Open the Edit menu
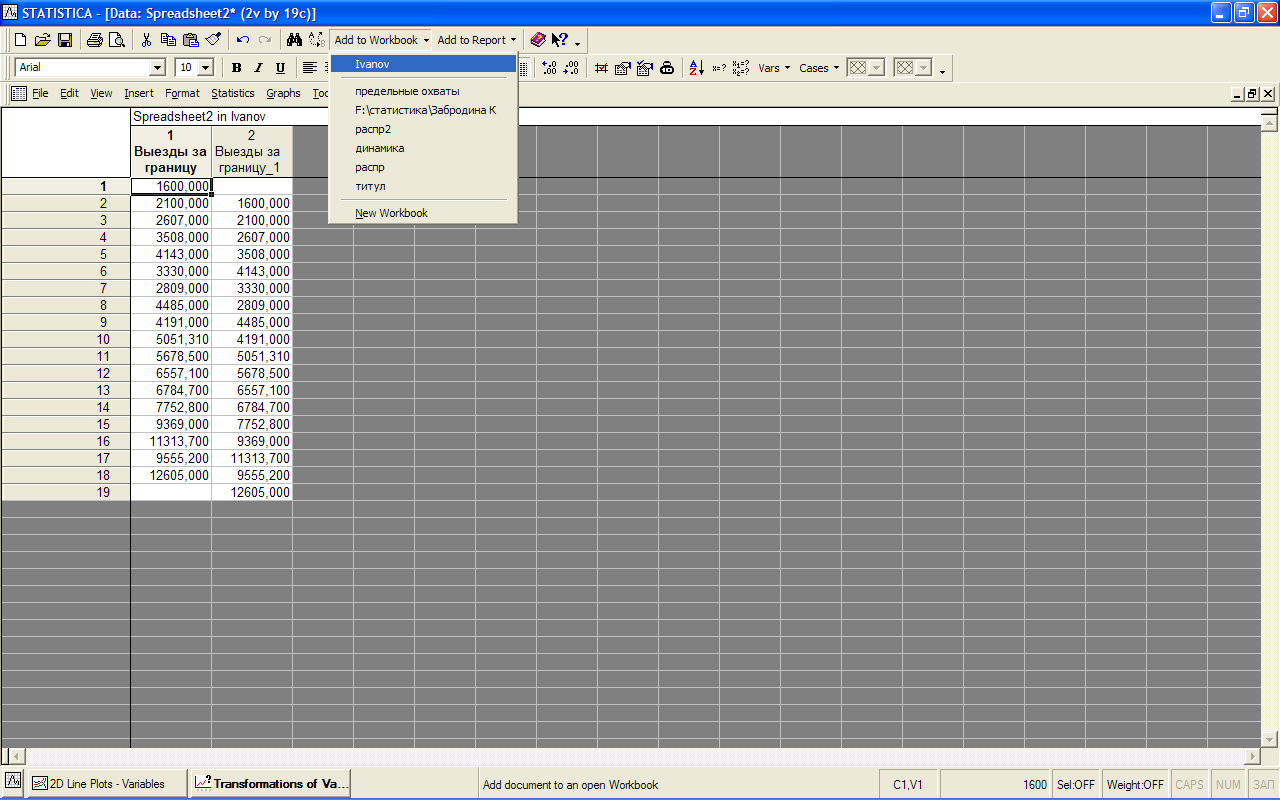1280x800 pixels. pyautogui.click(x=69, y=93)
